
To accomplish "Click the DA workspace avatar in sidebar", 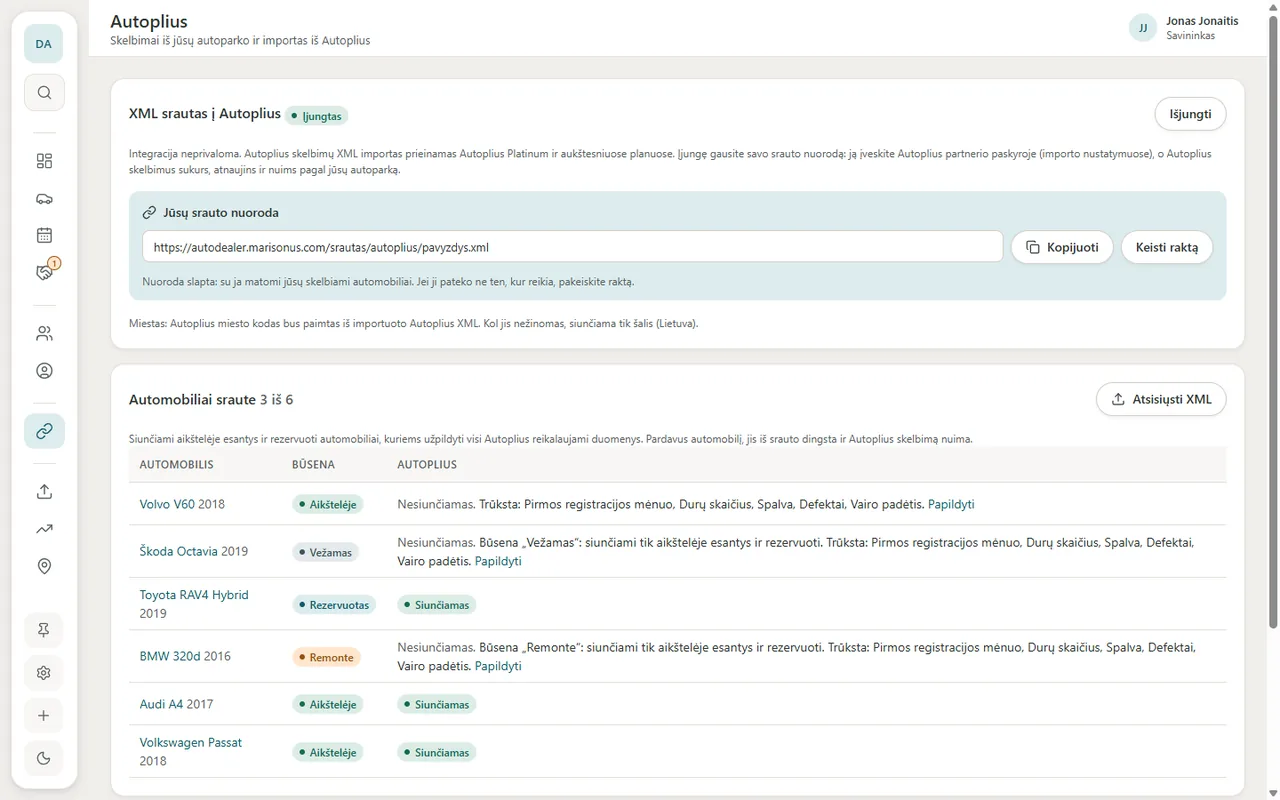I will pos(44,44).
